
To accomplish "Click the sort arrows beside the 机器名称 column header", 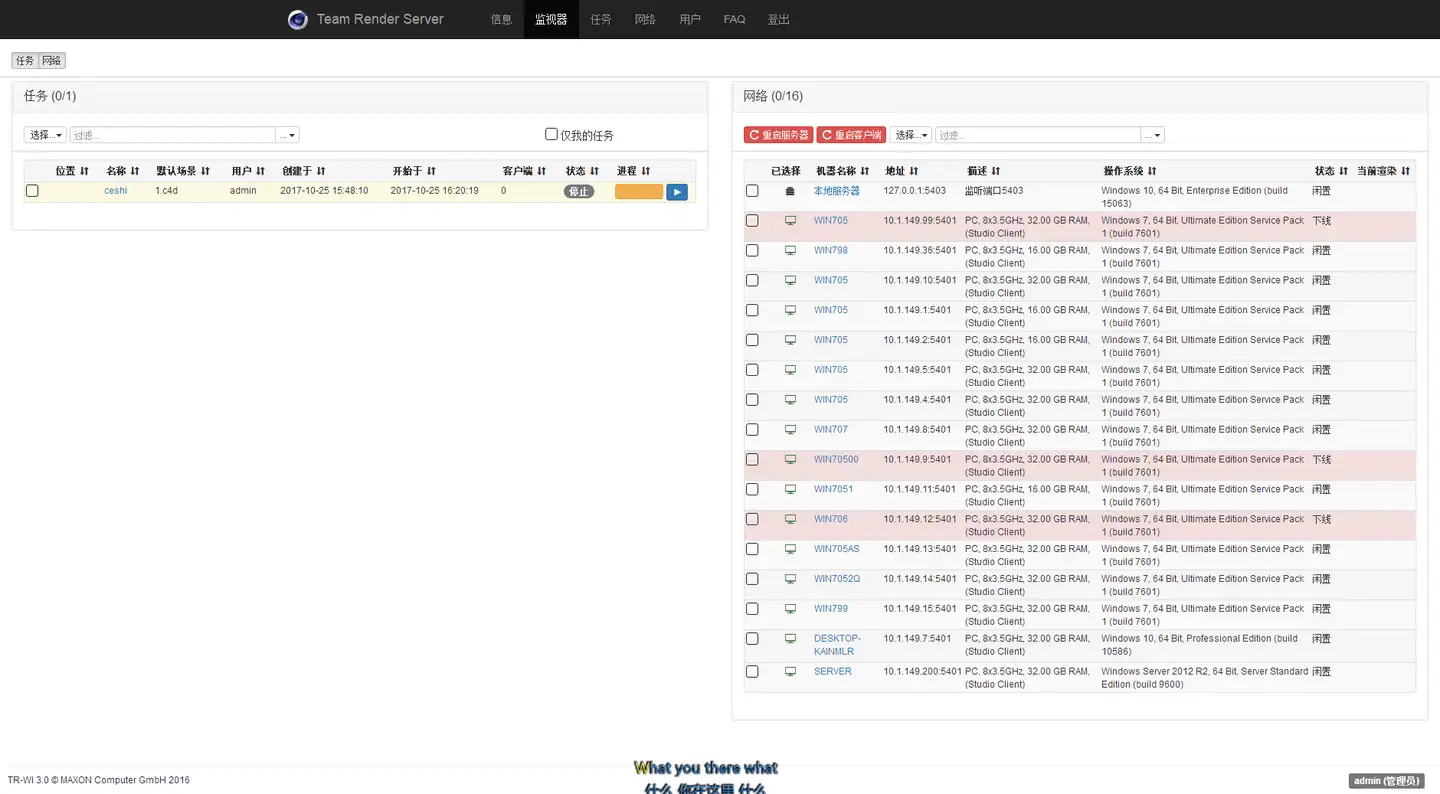I will tap(865, 171).
